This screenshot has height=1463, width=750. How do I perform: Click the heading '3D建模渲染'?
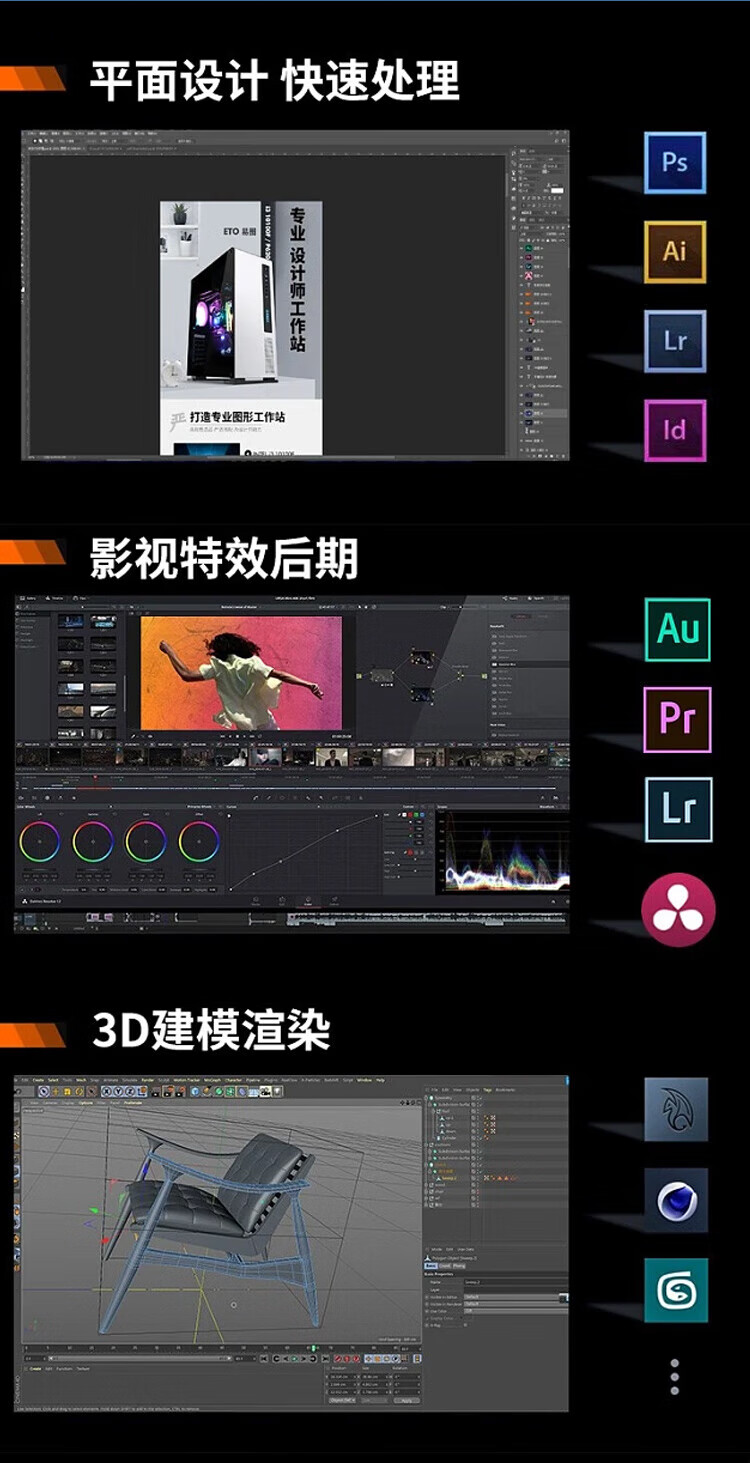pyautogui.click(x=211, y=1030)
